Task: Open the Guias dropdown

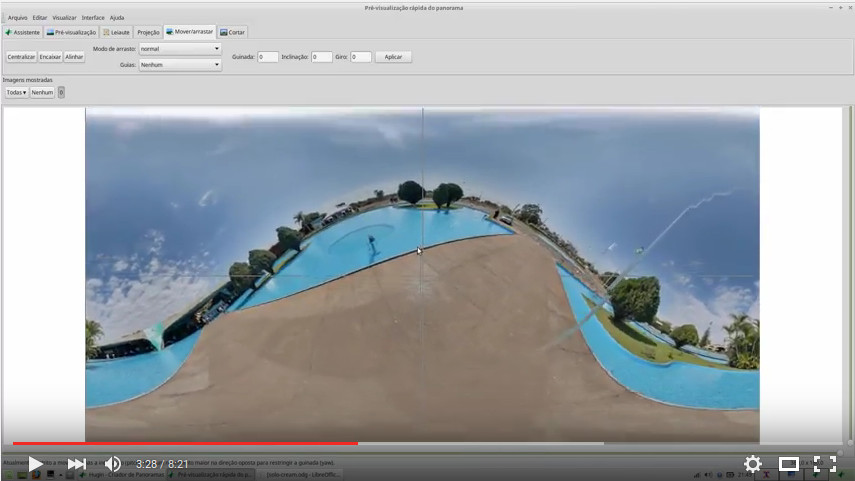Action: click(180, 64)
